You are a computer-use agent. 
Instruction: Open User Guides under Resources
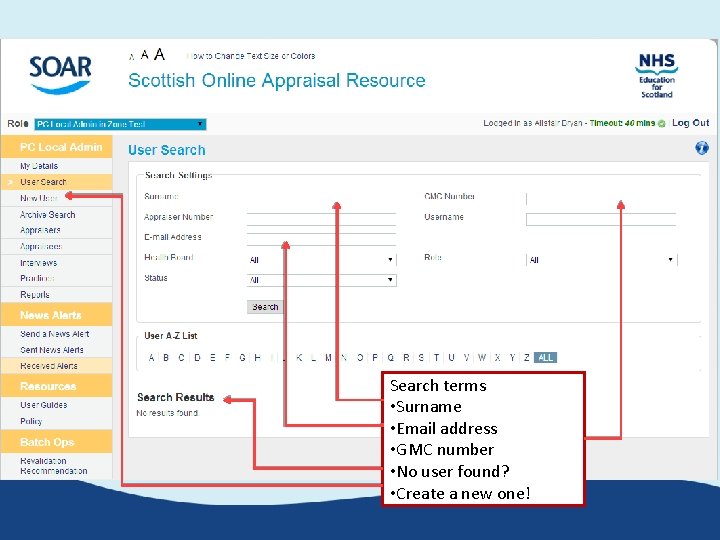click(44, 405)
